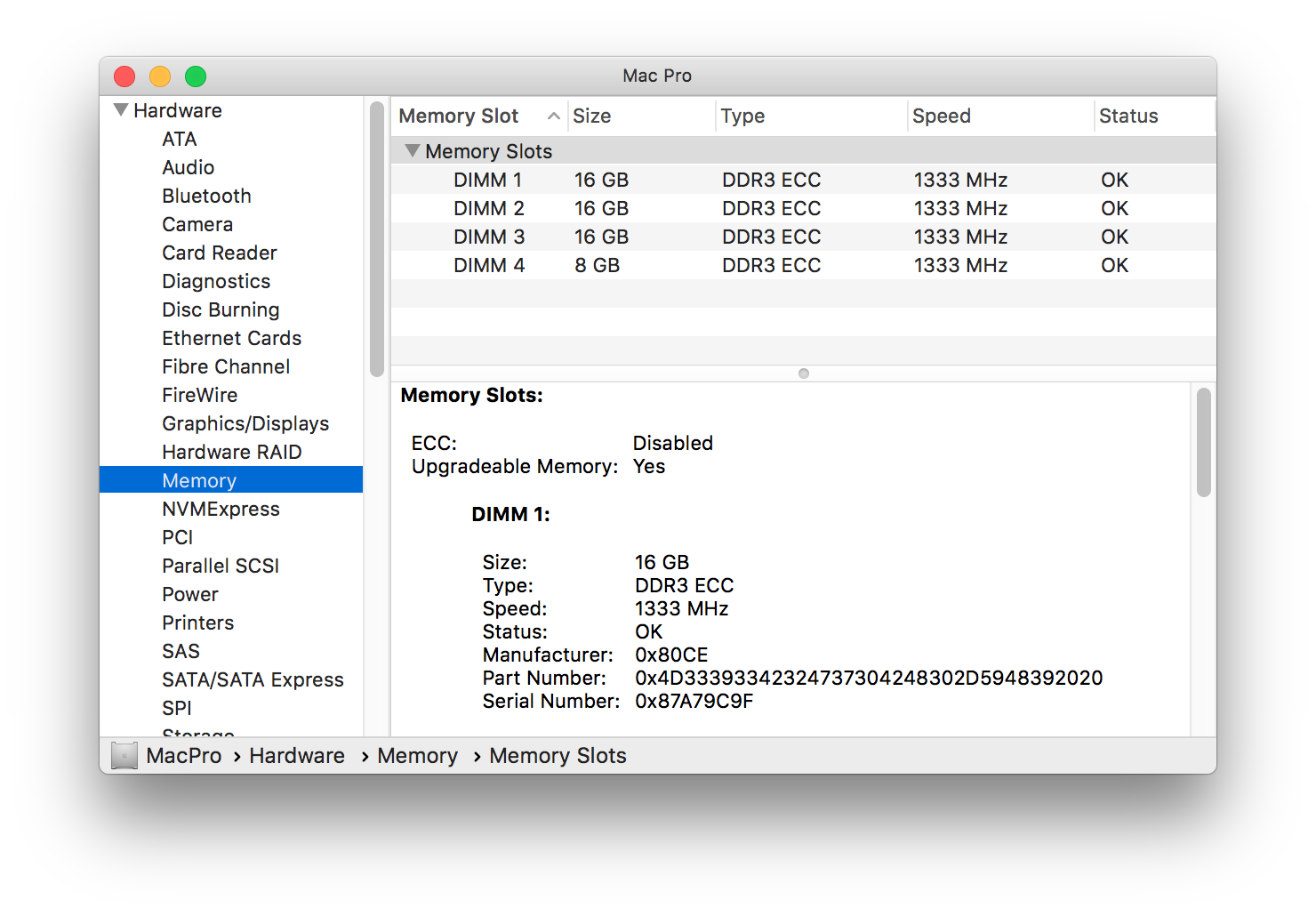Click the 8 GB size cell
This screenshot has width=1316, height=916.
pyautogui.click(x=597, y=265)
